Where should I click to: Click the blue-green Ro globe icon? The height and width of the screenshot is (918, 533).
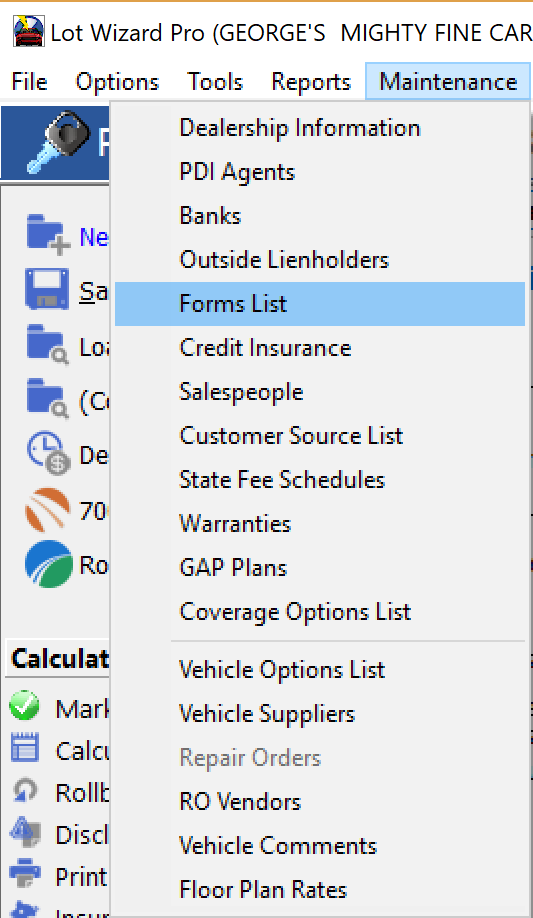click(x=49, y=563)
